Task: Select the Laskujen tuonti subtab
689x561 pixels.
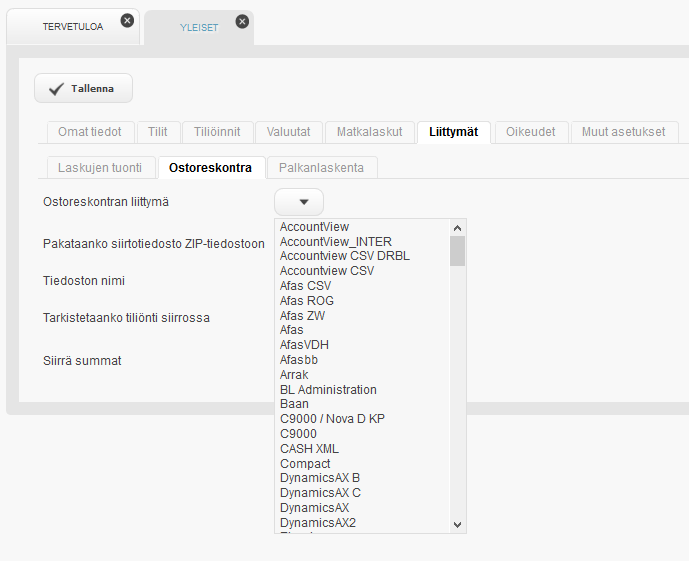Action: tap(100, 167)
